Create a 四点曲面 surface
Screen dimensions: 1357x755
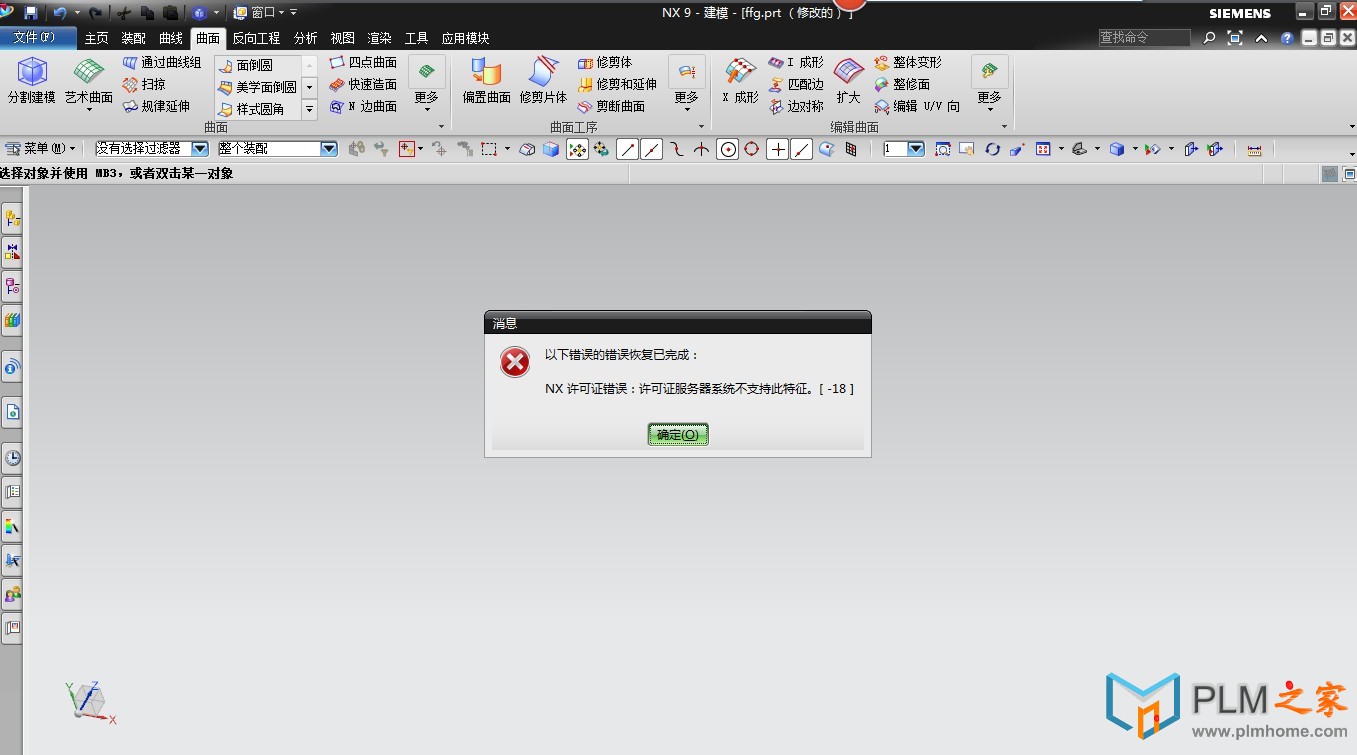[363, 62]
